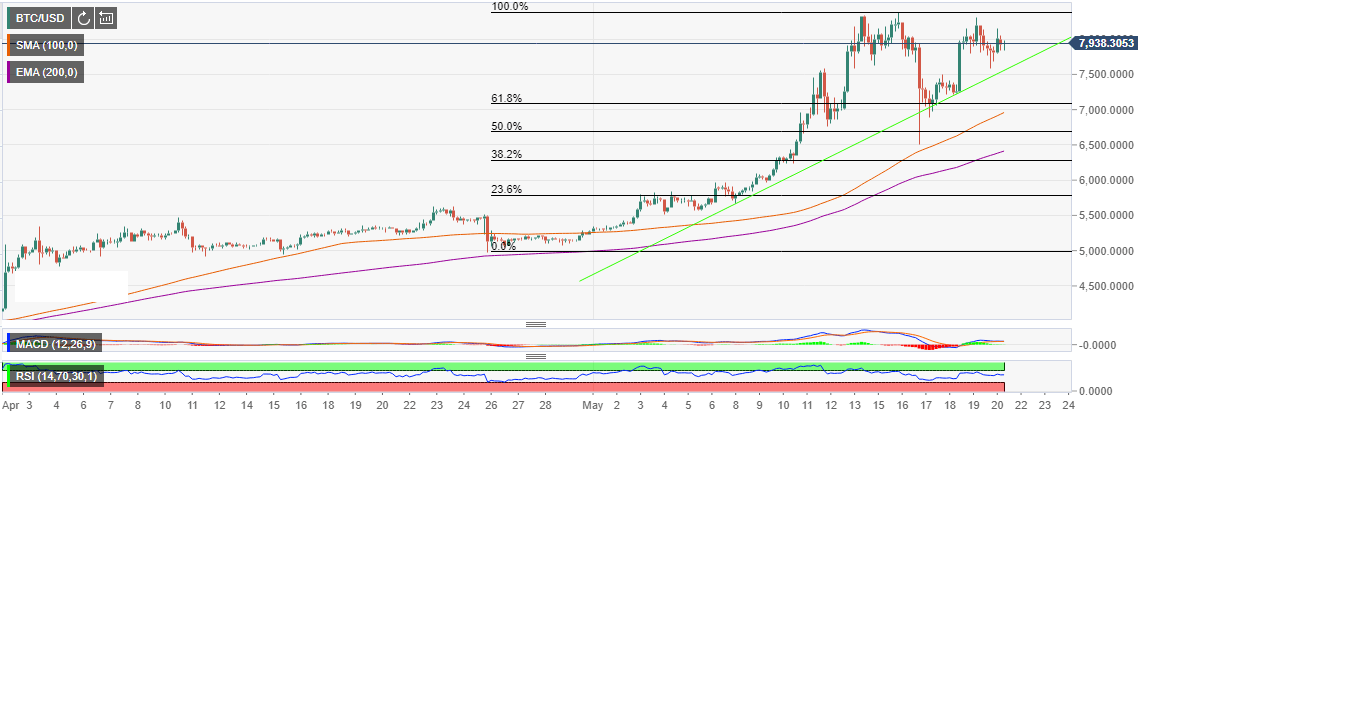
Task: Click the 23.6% Fibonacci level label
Action: [506, 189]
